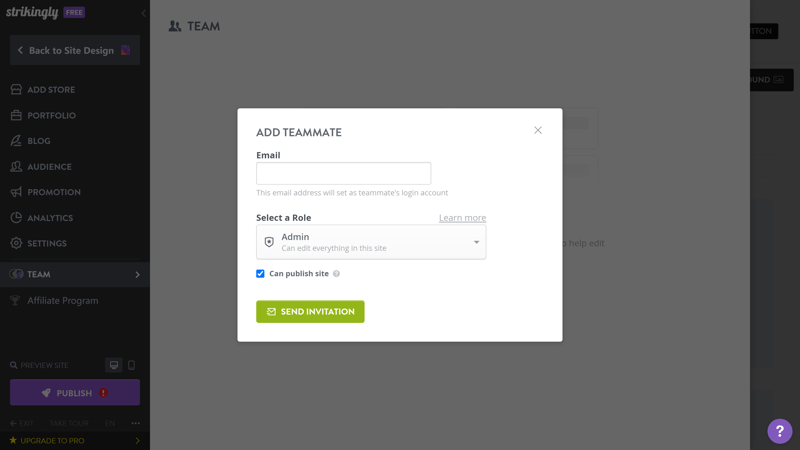Uncheck the Can publish site checkbox
Screen dimensions: 800x450
click(x=260, y=273)
